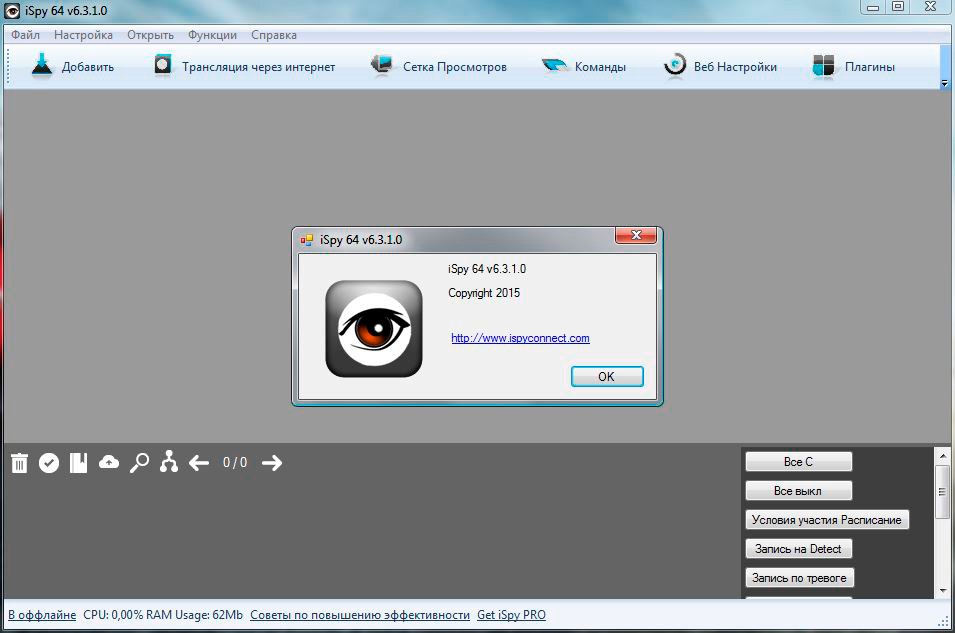
Task: Open the Справка menu
Action: tap(273, 35)
